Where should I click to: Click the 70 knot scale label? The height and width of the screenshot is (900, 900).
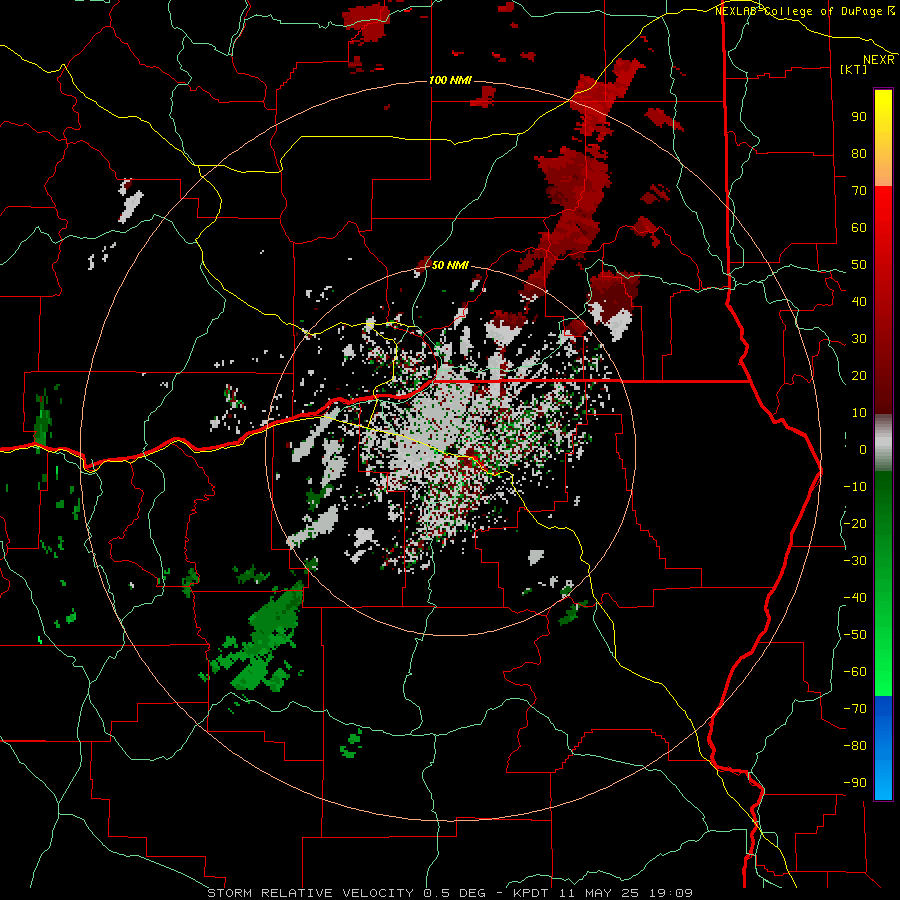pos(859,191)
